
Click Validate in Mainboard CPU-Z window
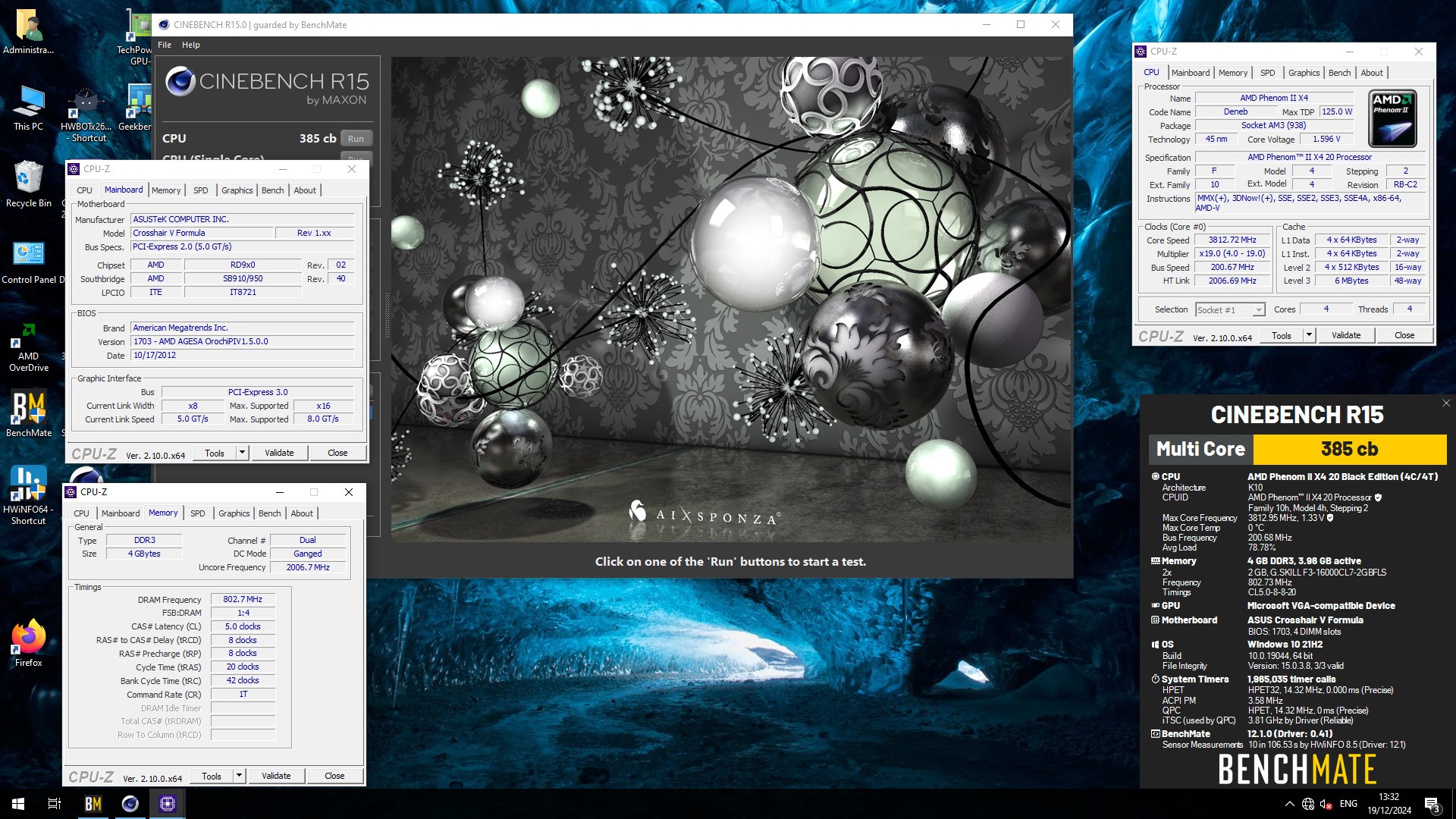(x=279, y=453)
